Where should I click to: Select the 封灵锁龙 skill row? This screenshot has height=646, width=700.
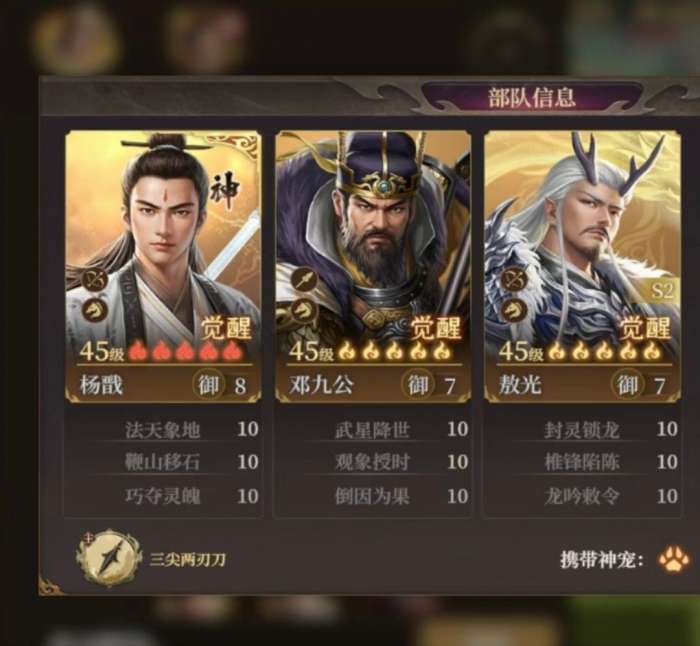click(583, 429)
